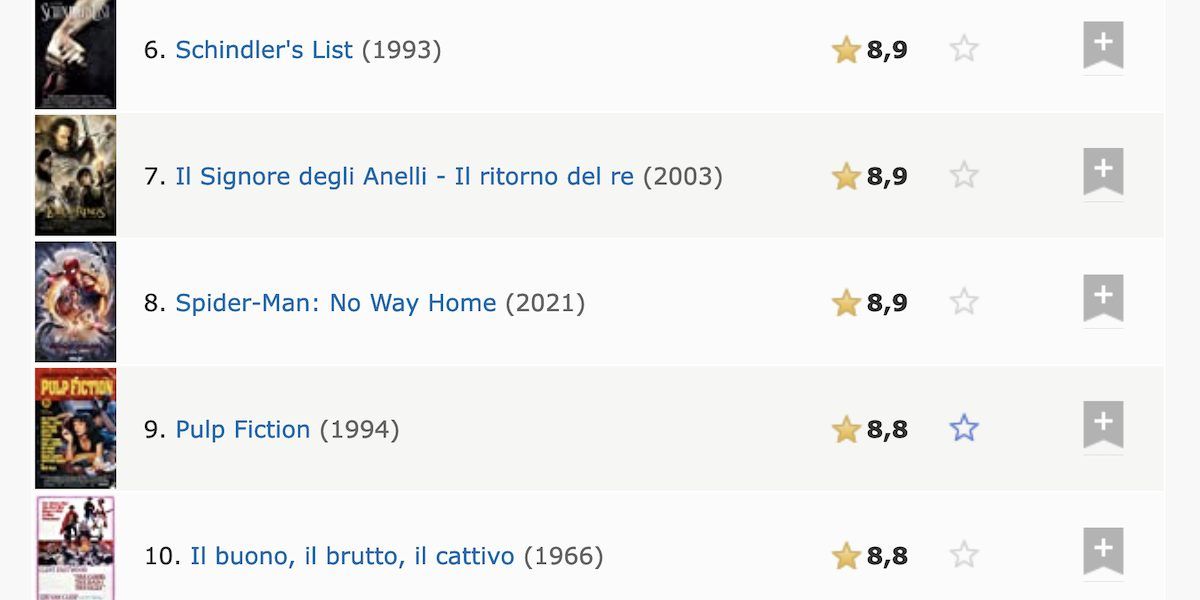Add Pulp Fiction to watchlist
1200x600 pixels.
(x=1103, y=425)
